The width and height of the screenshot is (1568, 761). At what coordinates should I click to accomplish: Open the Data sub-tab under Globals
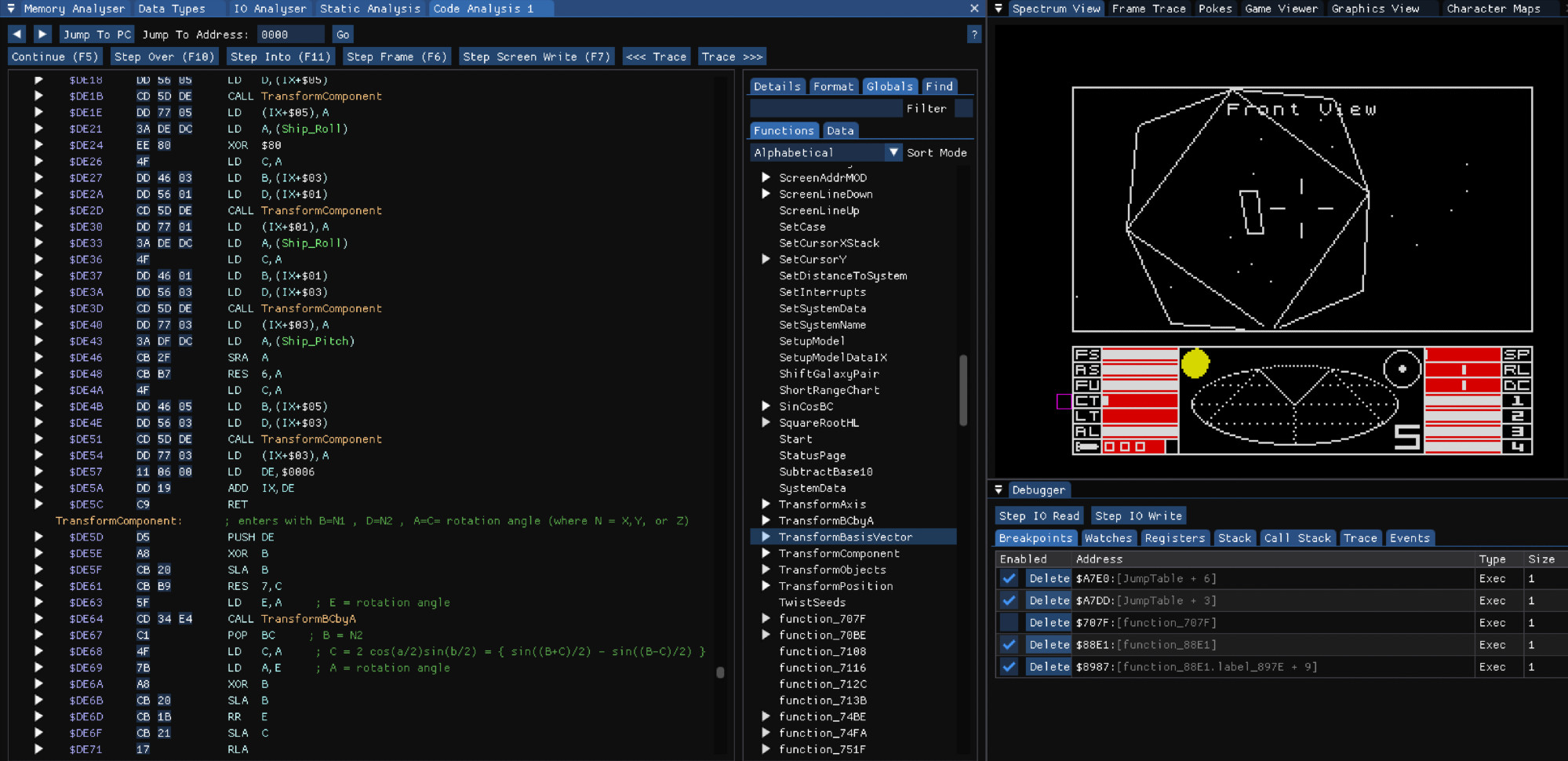click(x=840, y=130)
